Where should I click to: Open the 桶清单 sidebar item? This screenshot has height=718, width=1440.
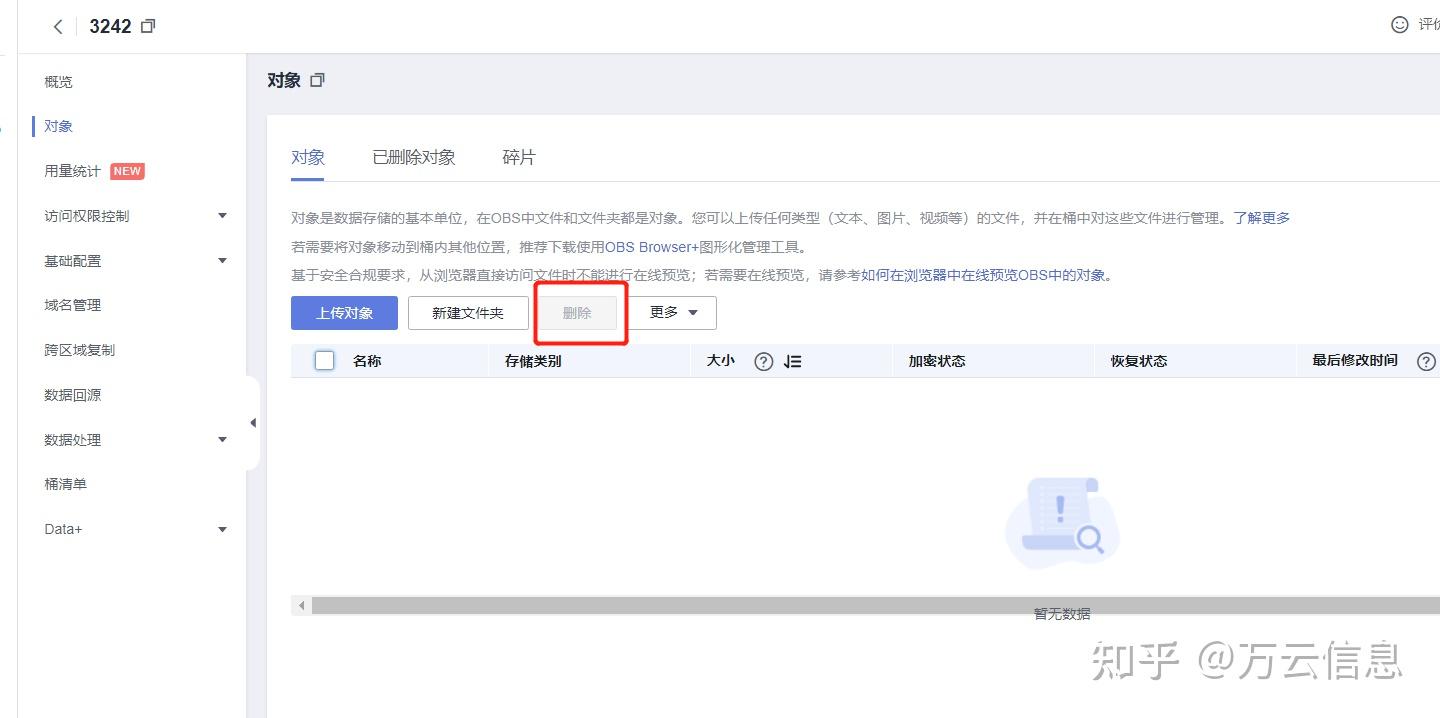point(66,484)
